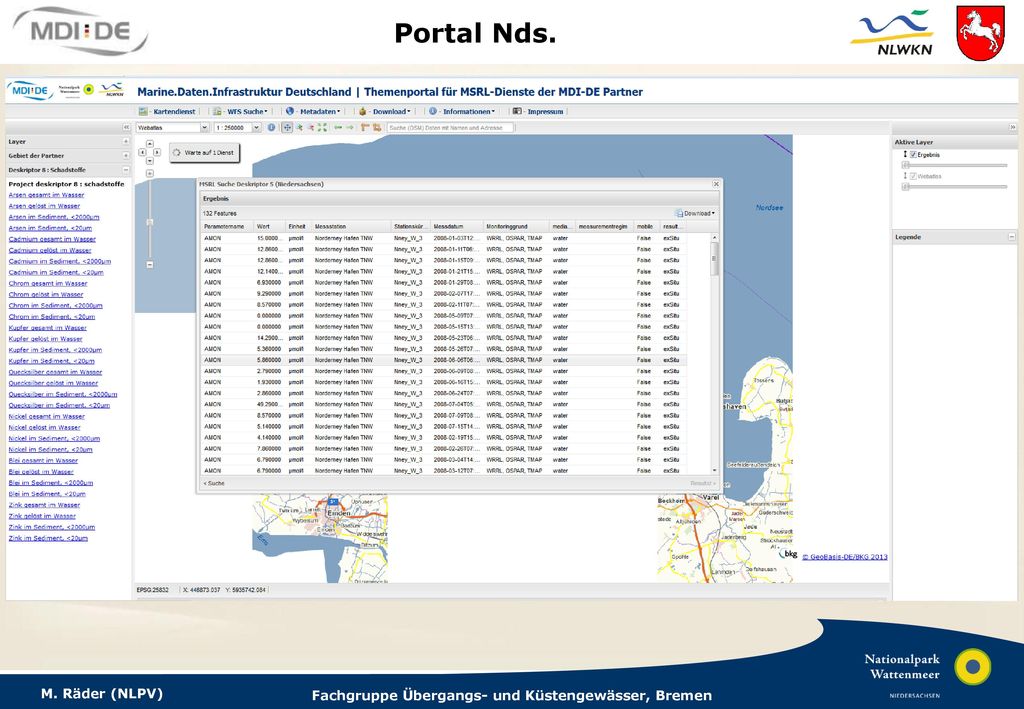Click the NLWKN logo in portal header
Screen dimensions: 1024x709
point(112,90)
